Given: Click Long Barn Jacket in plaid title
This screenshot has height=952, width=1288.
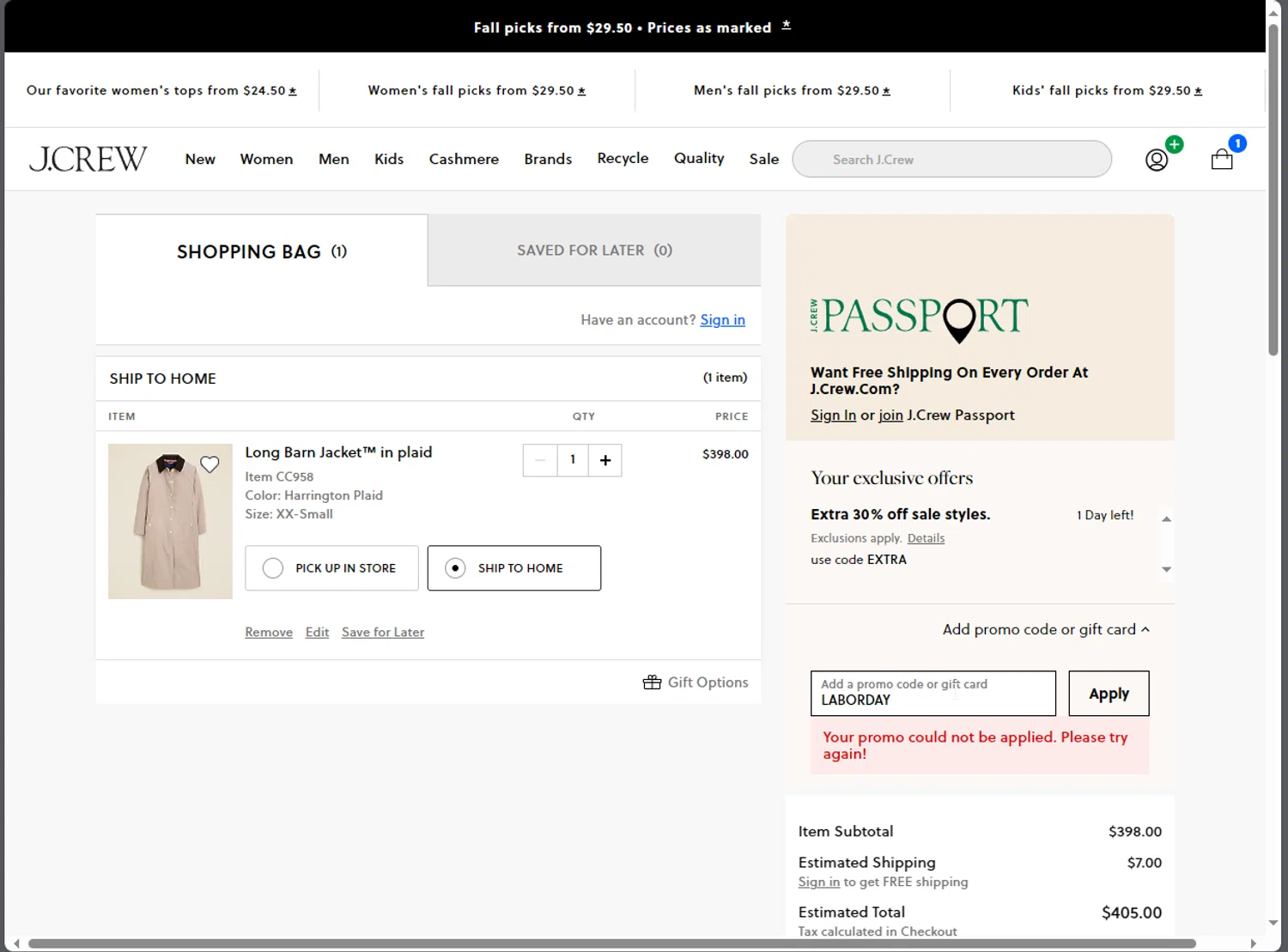Looking at the screenshot, I should [x=338, y=452].
